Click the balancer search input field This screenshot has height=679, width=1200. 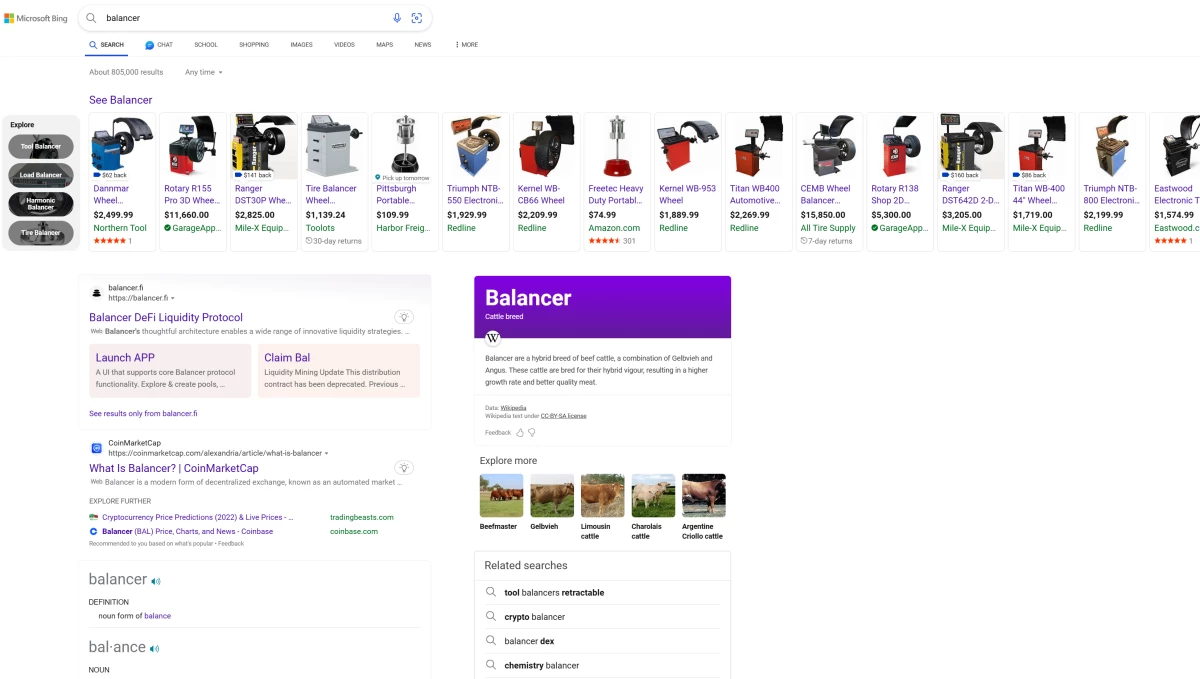click(240, 18)
